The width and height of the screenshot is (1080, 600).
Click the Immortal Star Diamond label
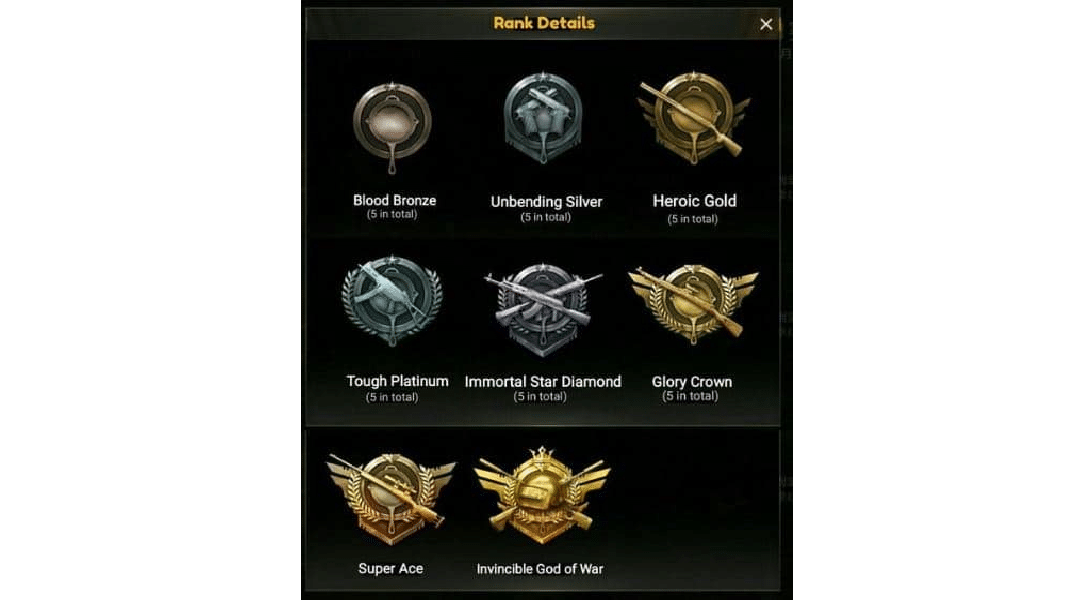(543, 382)
